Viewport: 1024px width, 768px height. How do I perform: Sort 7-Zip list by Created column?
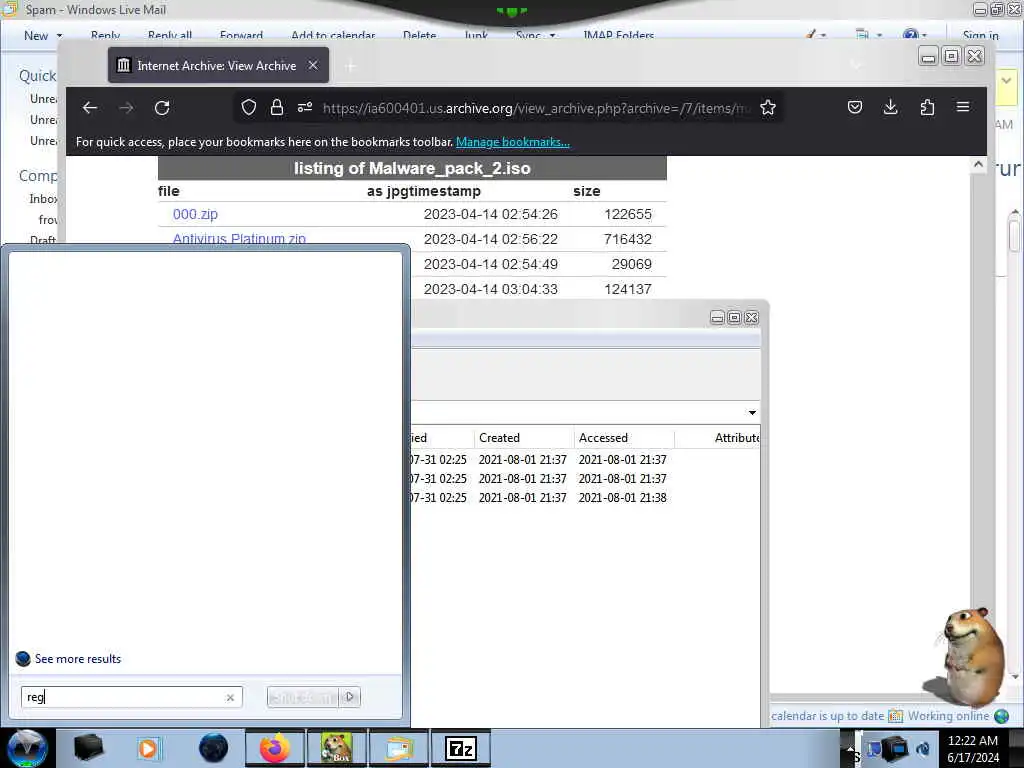point(524,438)
